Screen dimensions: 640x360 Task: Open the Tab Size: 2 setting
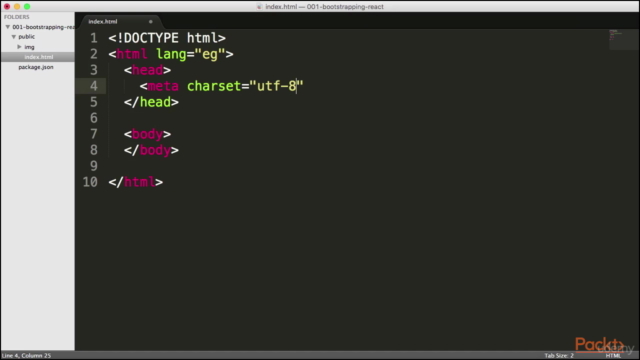tap(559, 356)
